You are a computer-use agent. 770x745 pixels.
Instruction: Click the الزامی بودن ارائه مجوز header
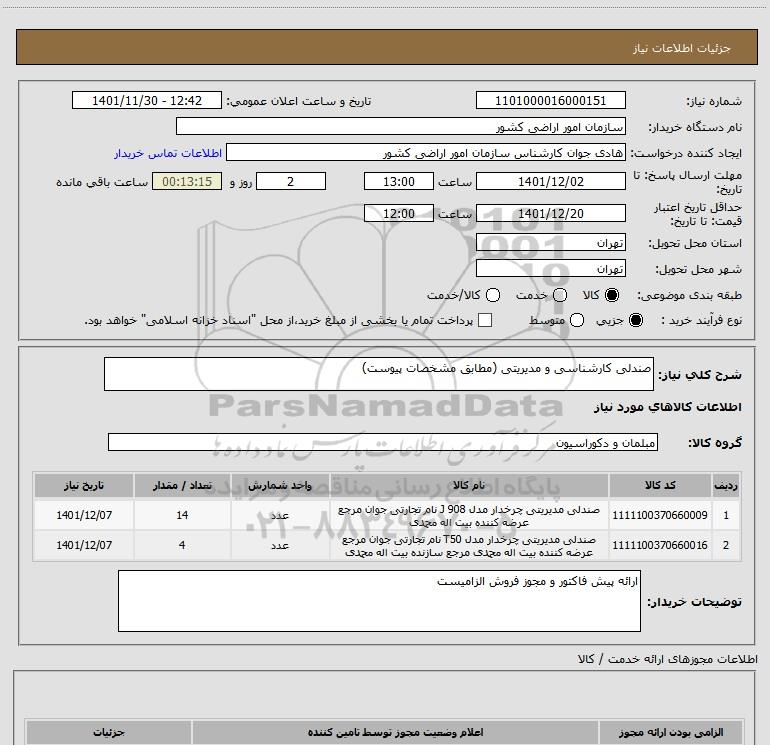671,732
